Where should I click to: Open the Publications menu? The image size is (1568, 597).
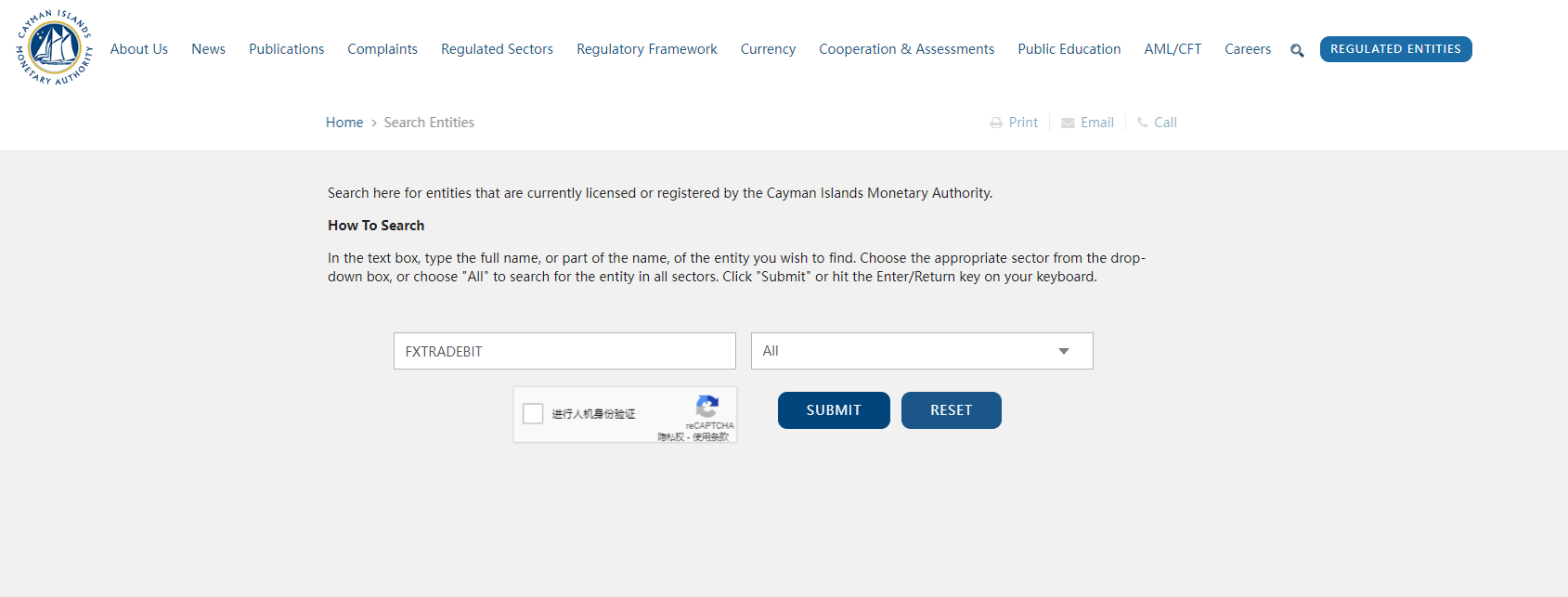(286, 49)
